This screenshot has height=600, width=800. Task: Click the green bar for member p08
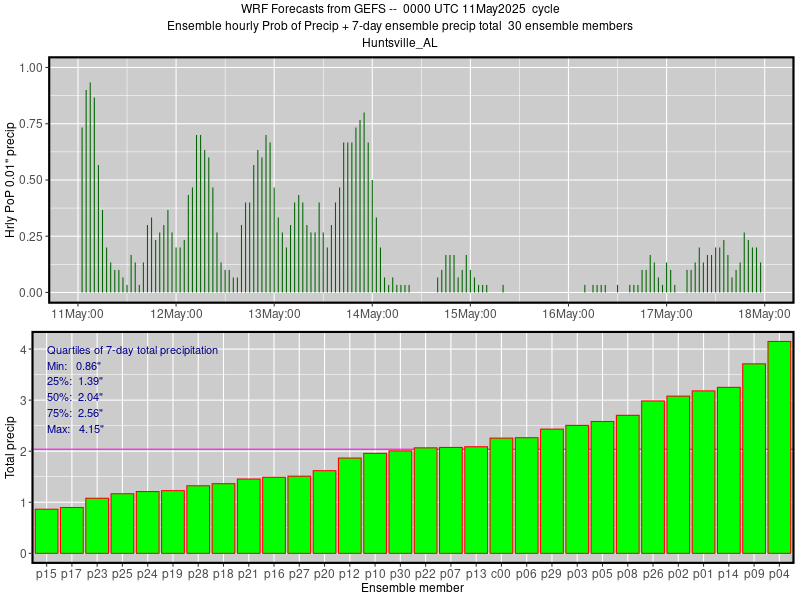(x=628, y=484)
